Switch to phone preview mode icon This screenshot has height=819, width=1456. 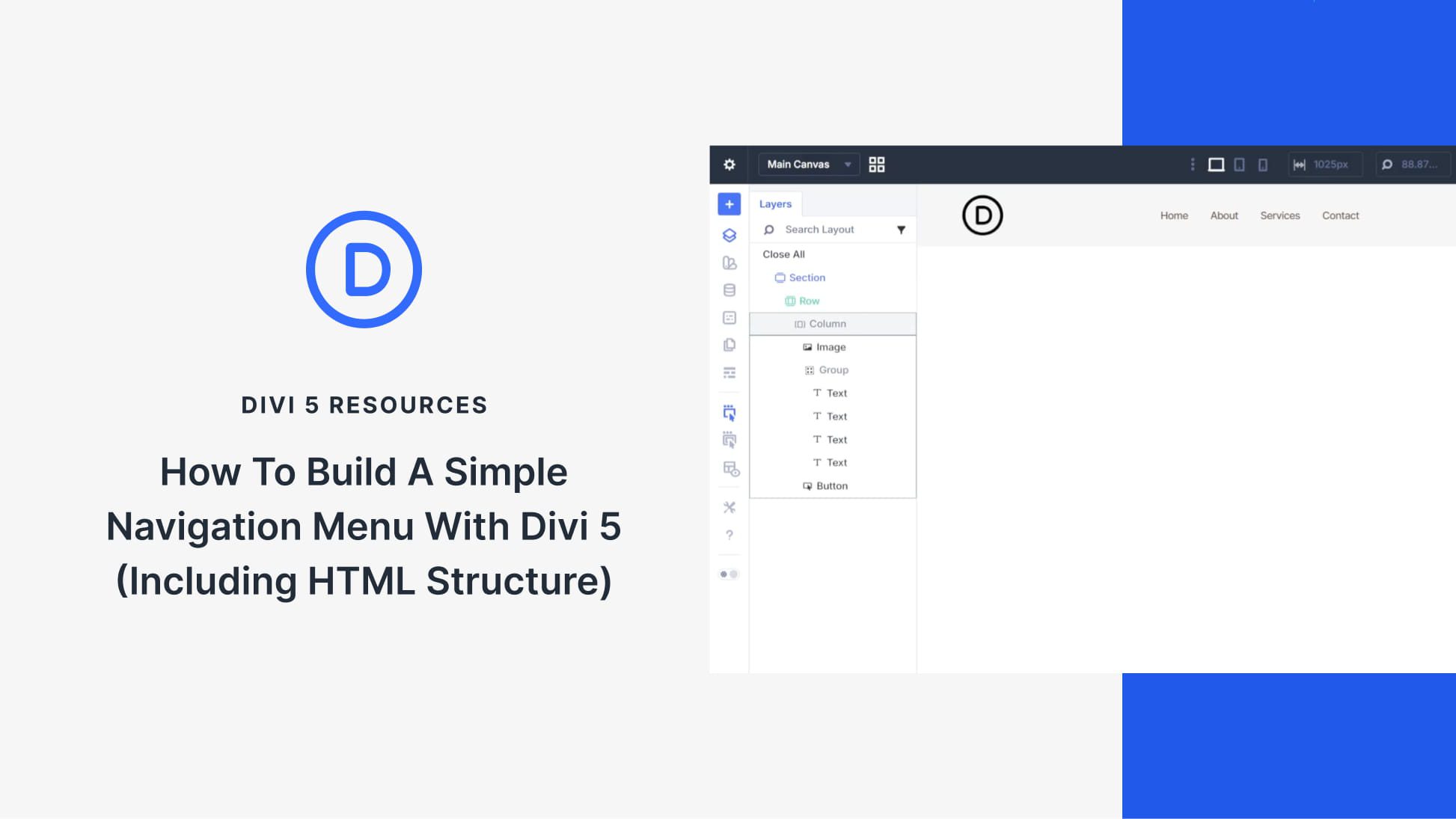pyautogui.click(x=1264, y=165)
